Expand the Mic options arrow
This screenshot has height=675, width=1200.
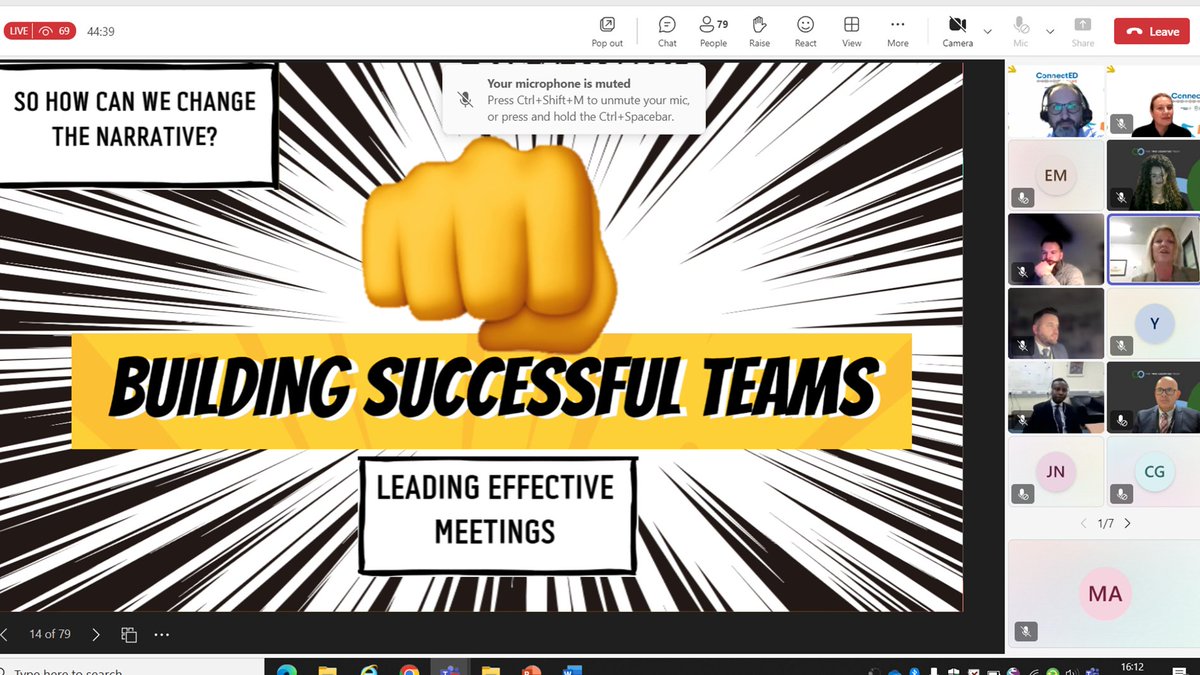coord(1050,31)
